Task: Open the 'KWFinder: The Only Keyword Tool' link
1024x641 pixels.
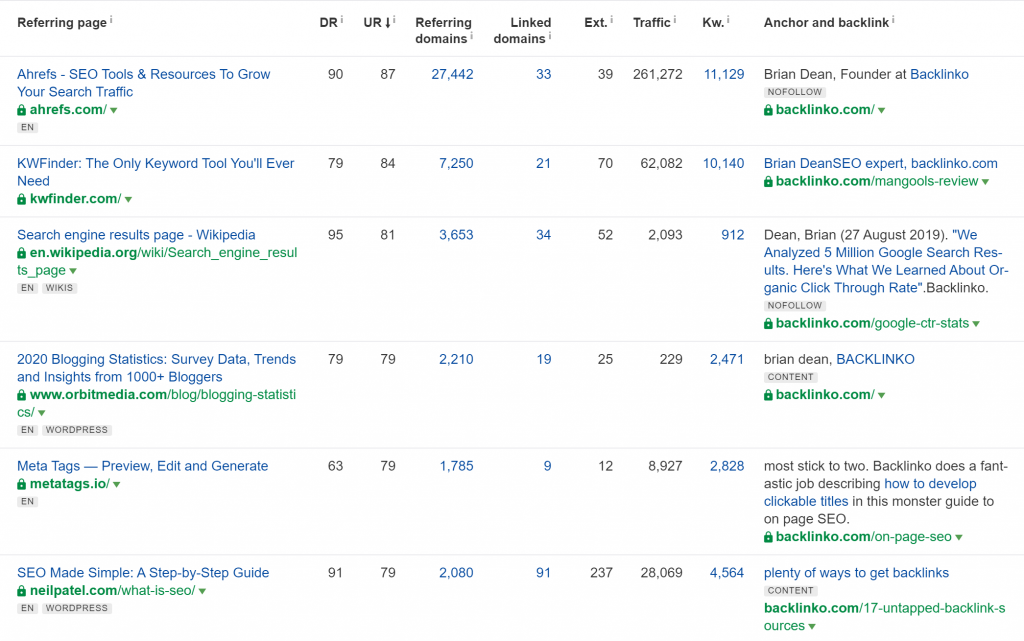Action: click(x=155, y=172)
